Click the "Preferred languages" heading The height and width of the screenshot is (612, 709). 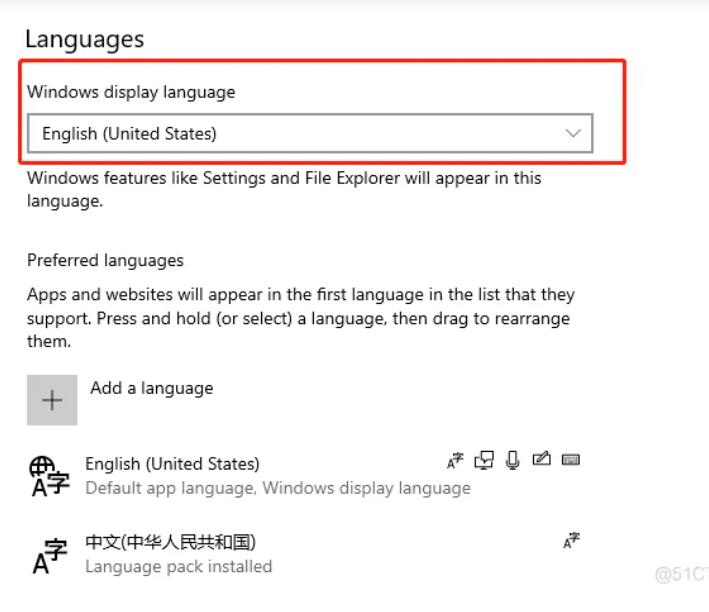[105, 260]
